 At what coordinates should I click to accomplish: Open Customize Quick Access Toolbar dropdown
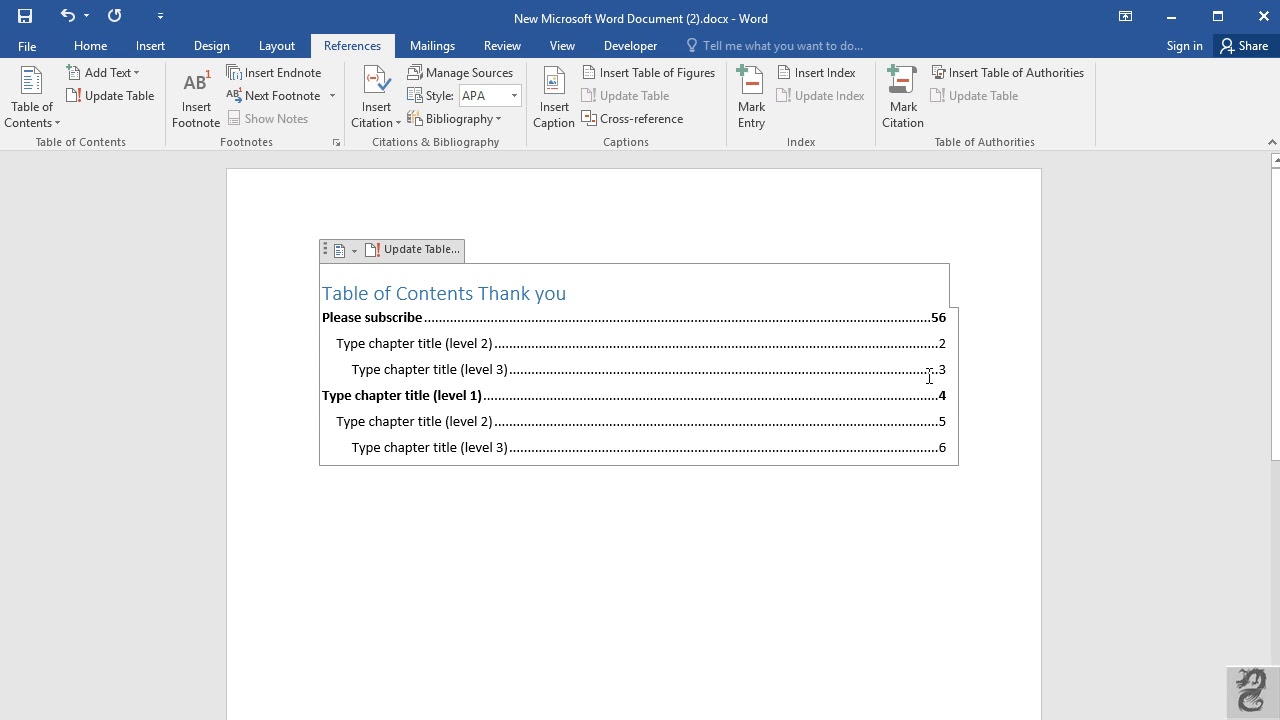point(160,16)
